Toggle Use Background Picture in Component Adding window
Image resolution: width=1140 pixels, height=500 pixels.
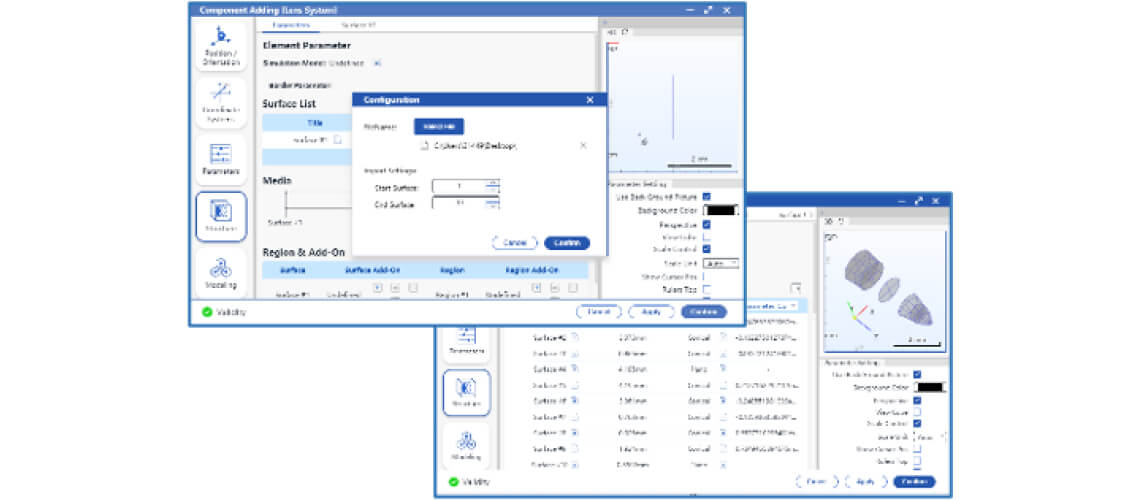click(706, 197)
